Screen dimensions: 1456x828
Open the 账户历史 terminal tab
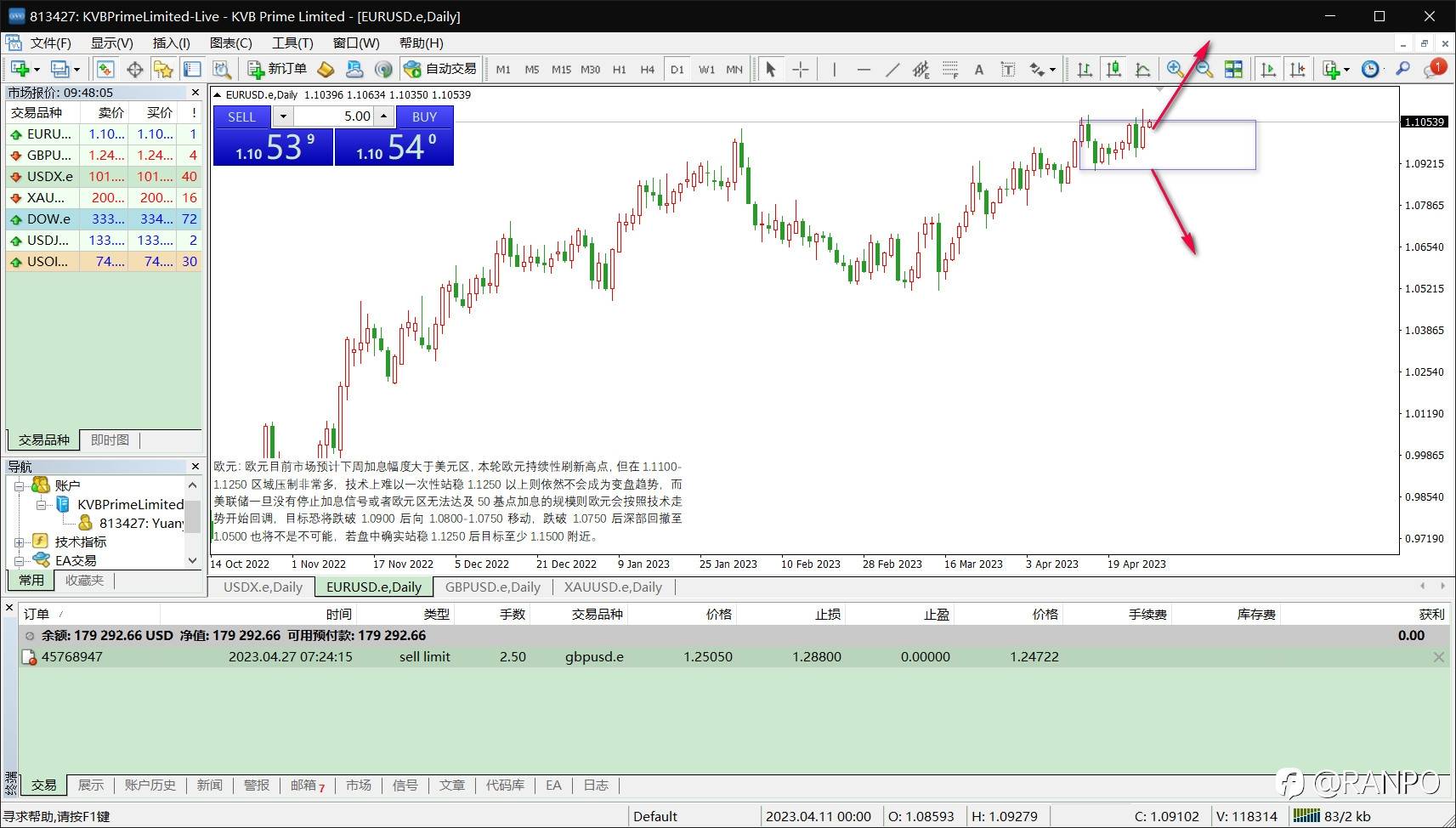(x=150, y=785)
